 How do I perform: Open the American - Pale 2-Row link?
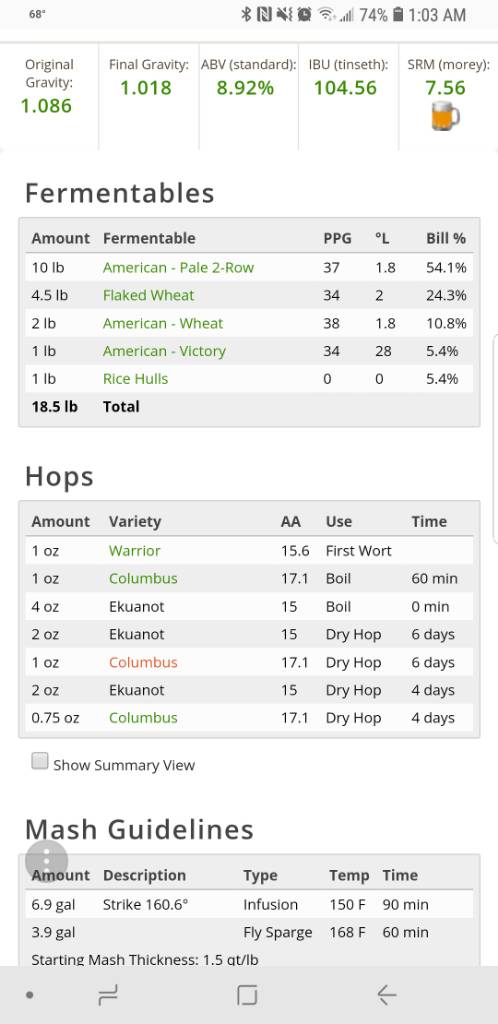178,267
